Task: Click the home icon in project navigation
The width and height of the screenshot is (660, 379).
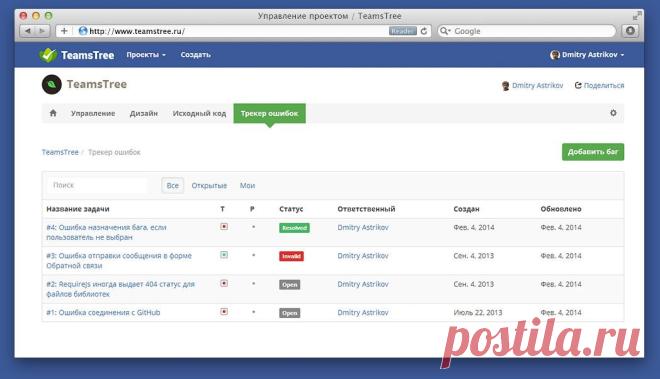Action: point(53,113)
